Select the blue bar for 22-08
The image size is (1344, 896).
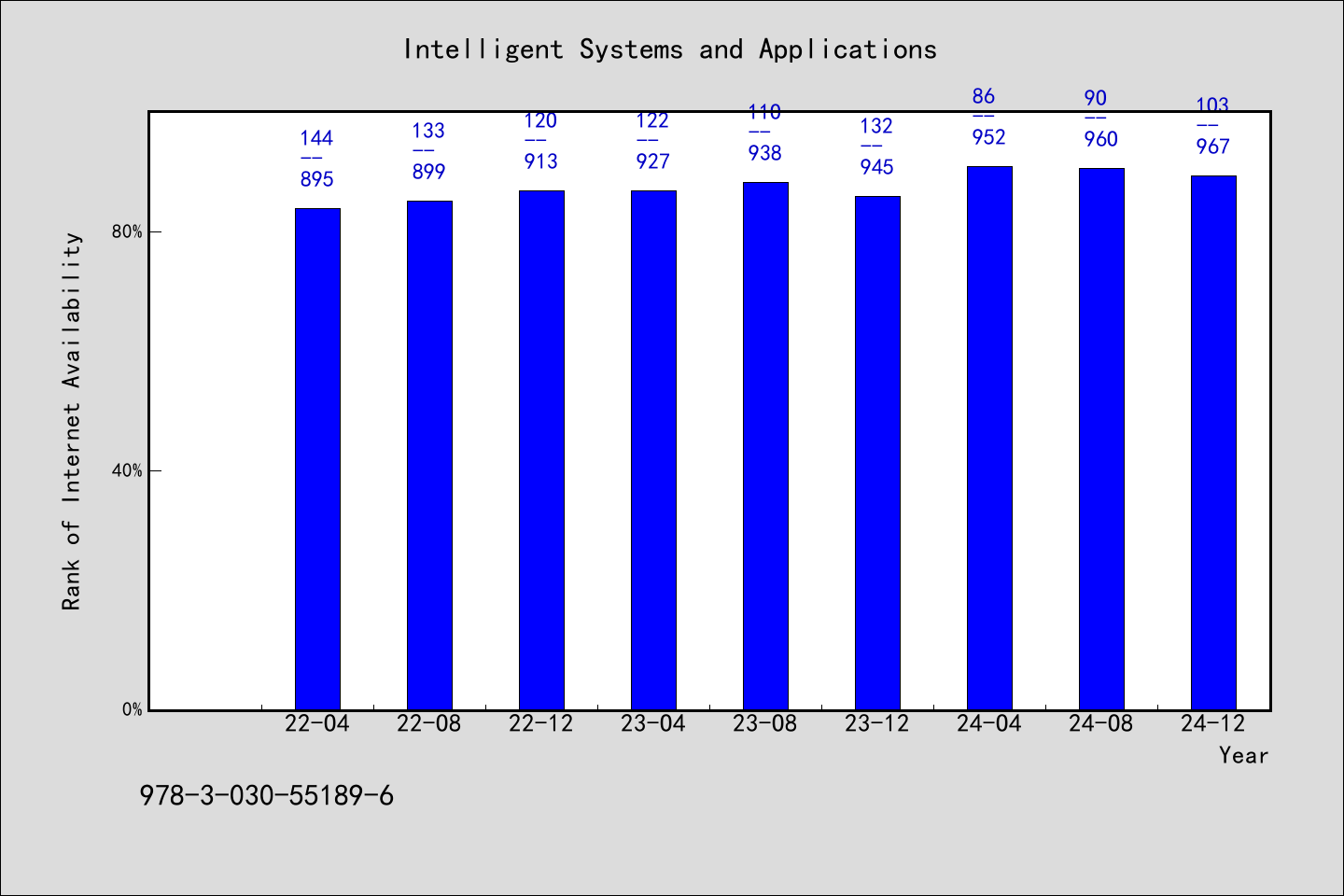429,455
